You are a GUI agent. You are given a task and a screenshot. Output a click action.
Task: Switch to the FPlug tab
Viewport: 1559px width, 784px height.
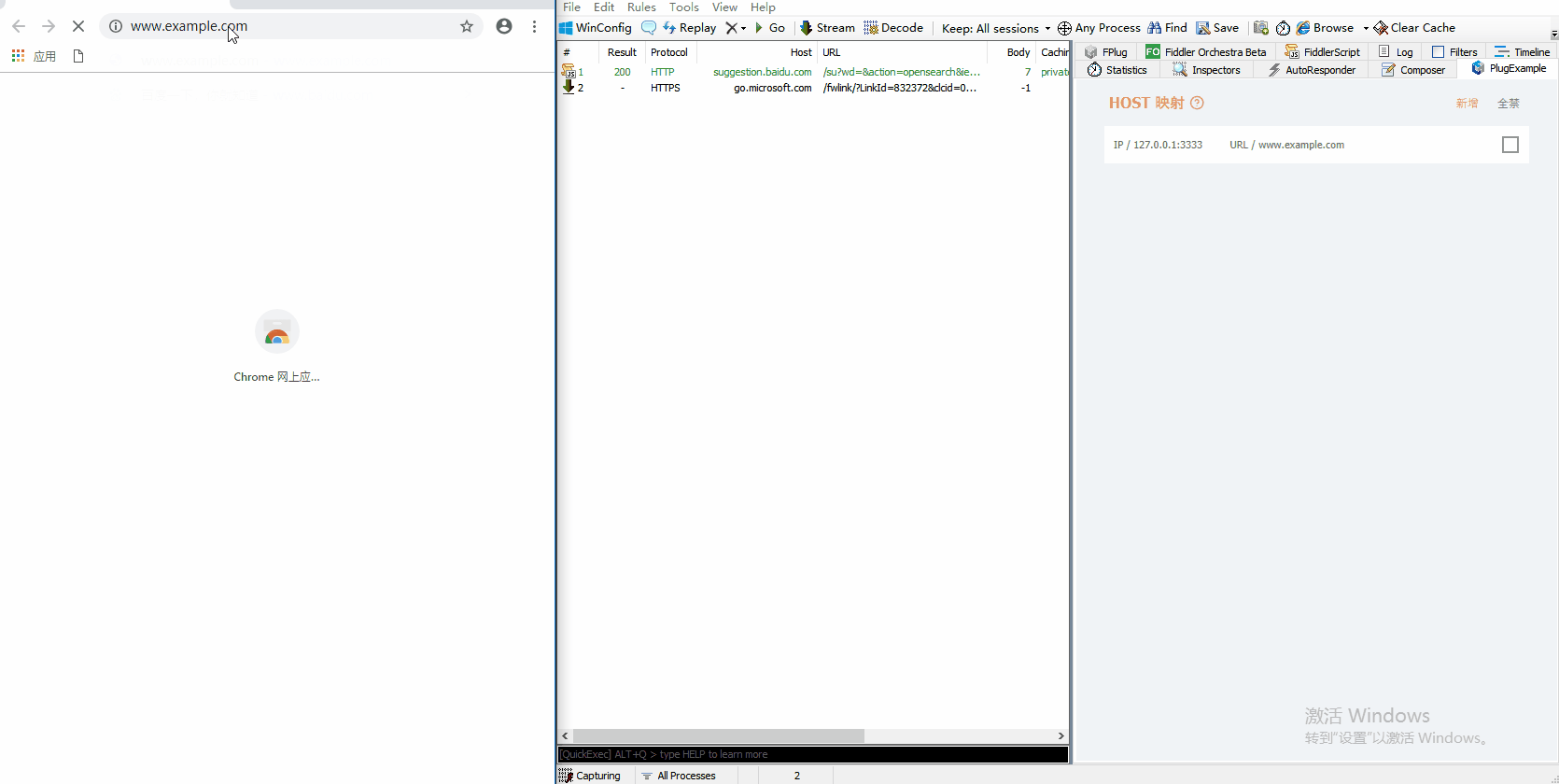pyautogui.click(x=1106, y=52)
